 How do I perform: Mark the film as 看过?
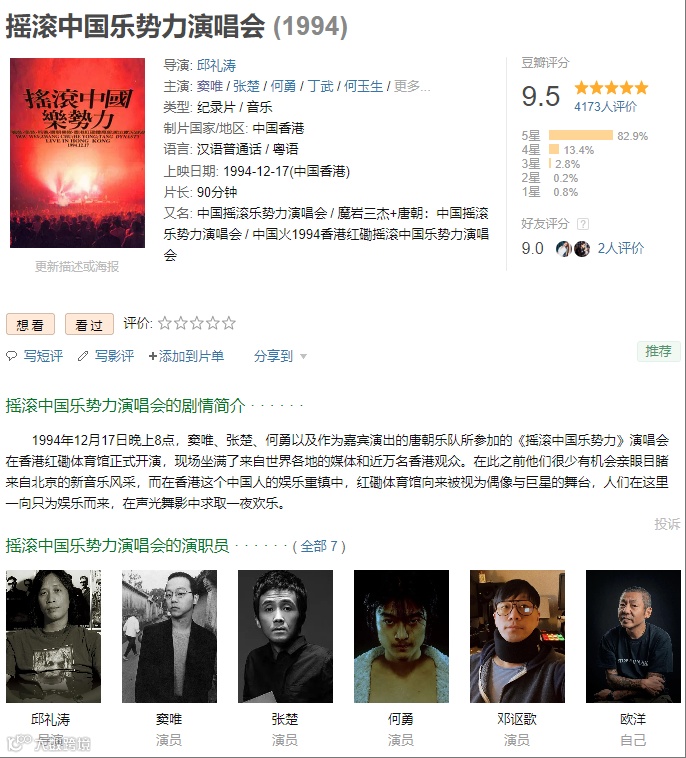(89, 324)
